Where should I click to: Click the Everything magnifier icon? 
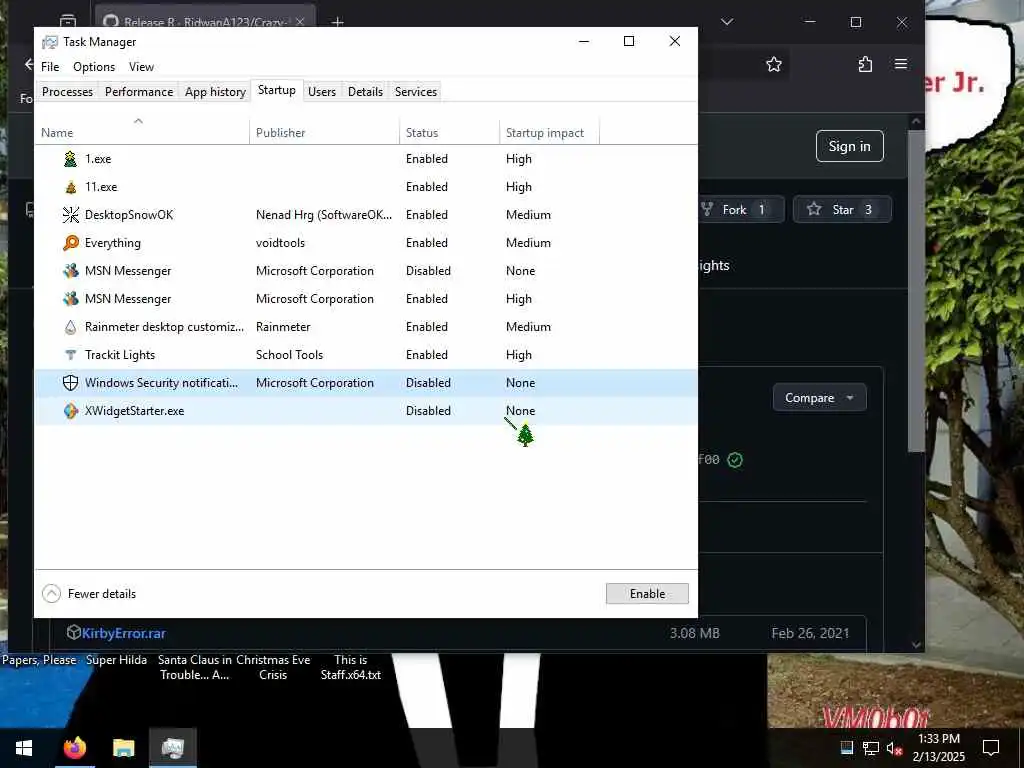click(71, 243)
